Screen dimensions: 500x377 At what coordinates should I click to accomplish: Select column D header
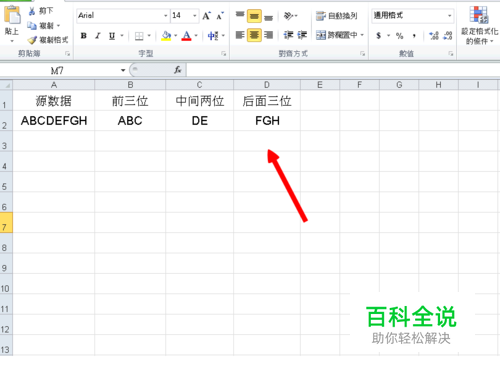[x=267, y=85]
